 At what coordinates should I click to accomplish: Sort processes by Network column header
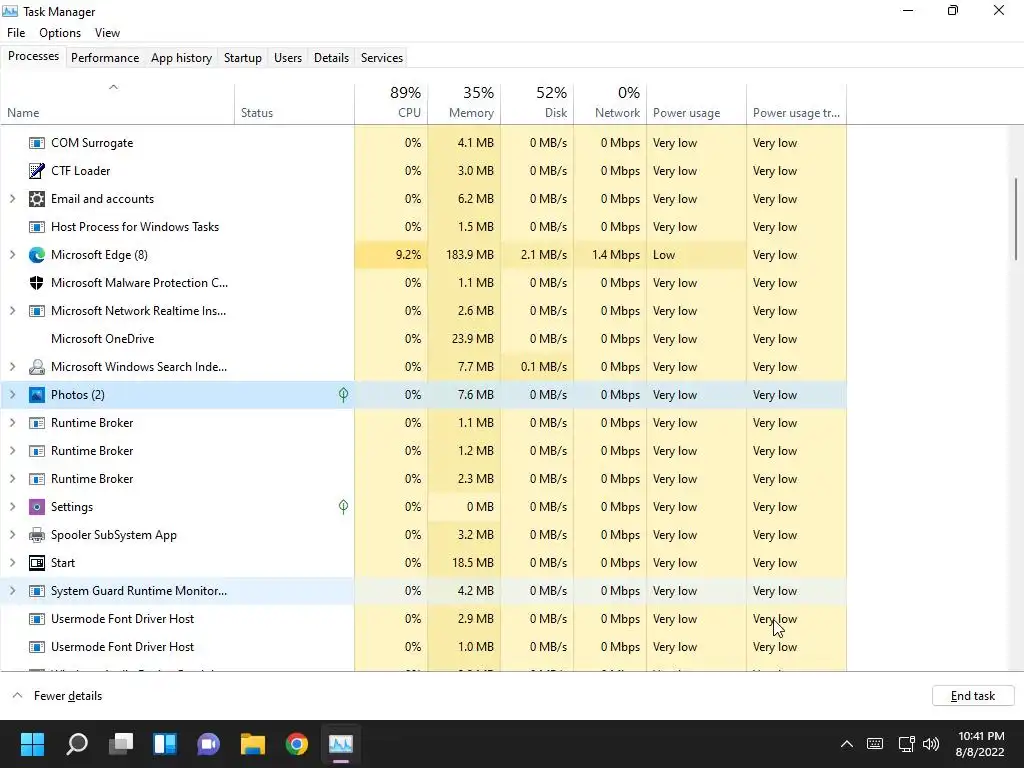click(610, 103)
